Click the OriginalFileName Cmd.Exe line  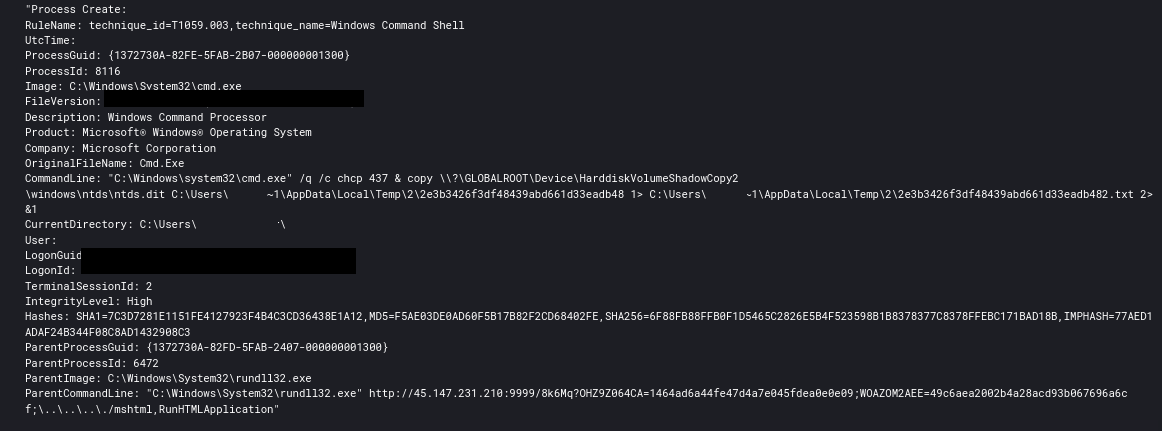[x=104, y=163]
